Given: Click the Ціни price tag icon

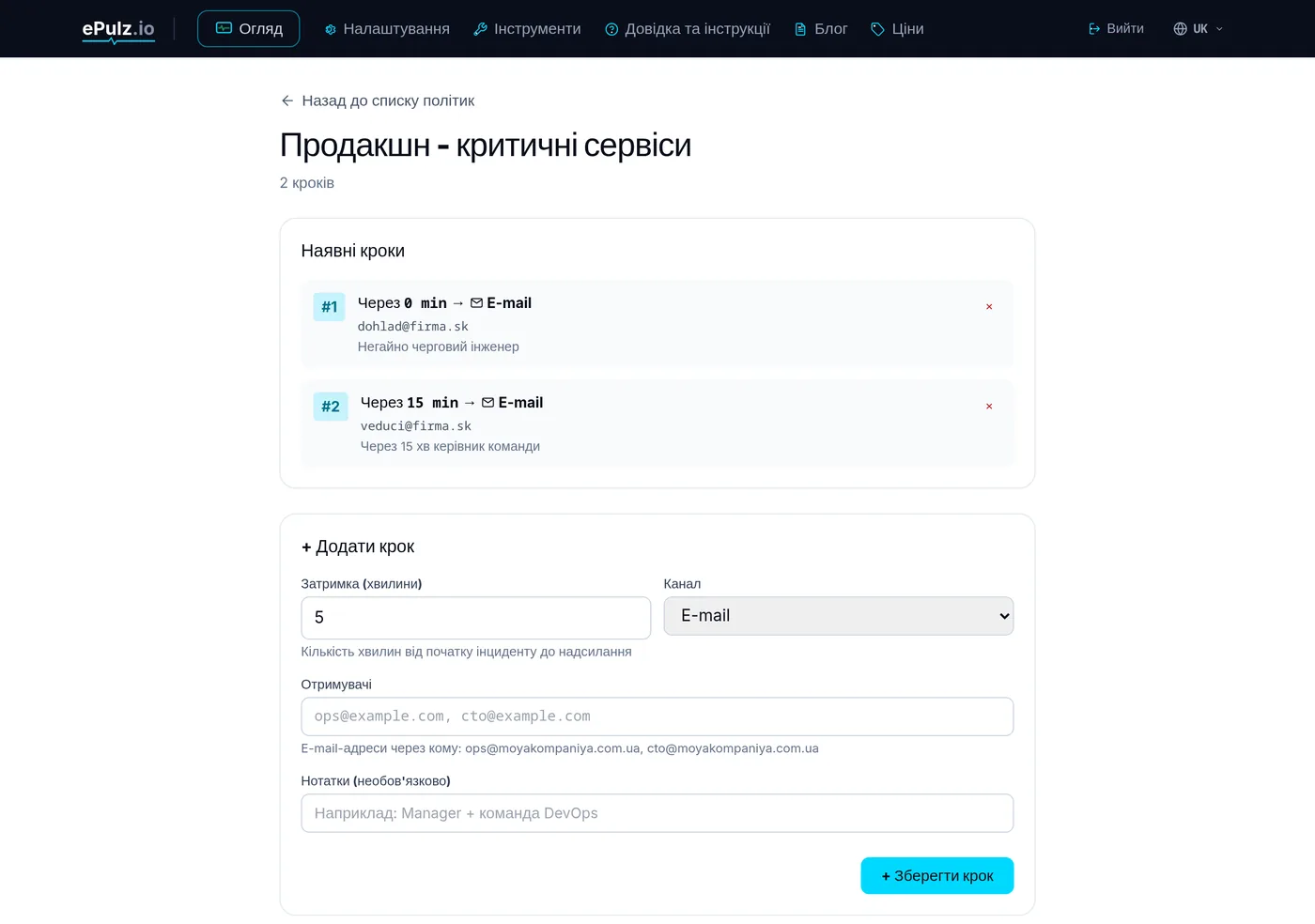Looking at the screenshot, I should (877, 29).
